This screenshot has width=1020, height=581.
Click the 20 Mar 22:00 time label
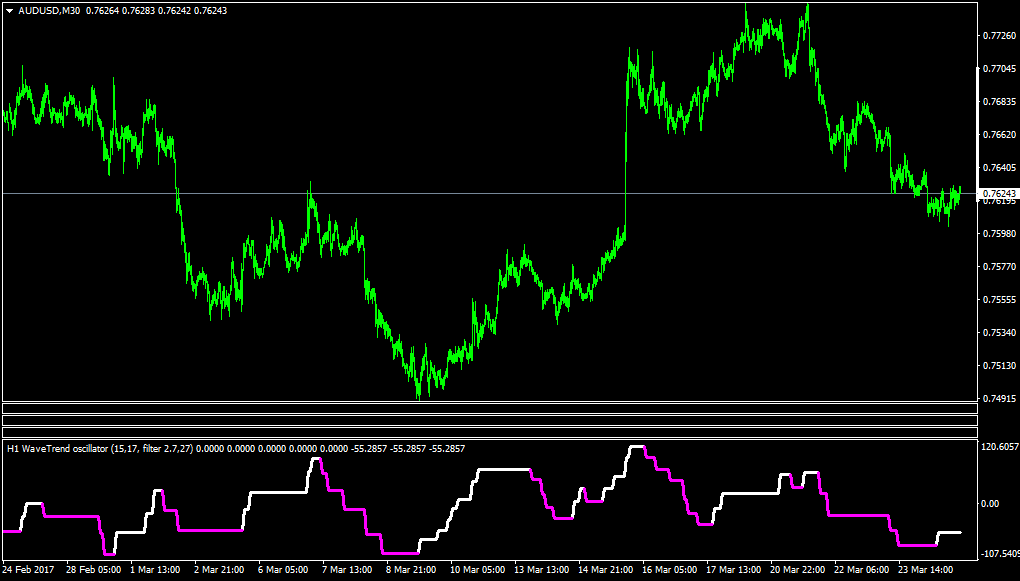click(x=798, y=570)
